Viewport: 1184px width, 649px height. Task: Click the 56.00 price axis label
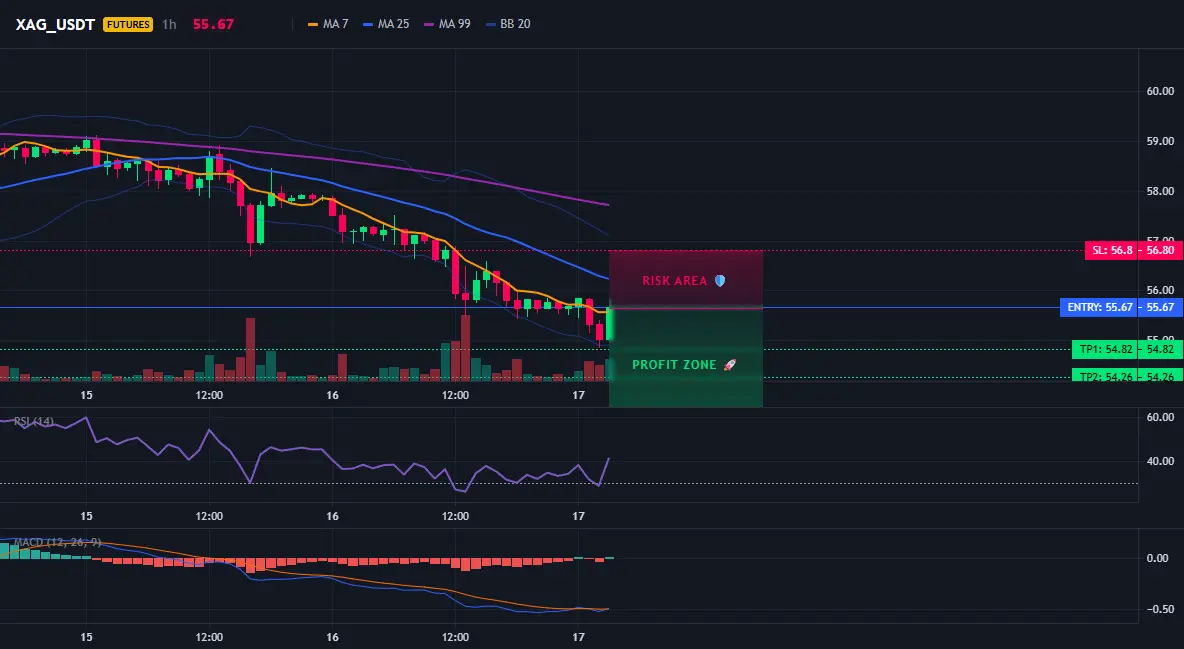click(x=1160, y=290)
